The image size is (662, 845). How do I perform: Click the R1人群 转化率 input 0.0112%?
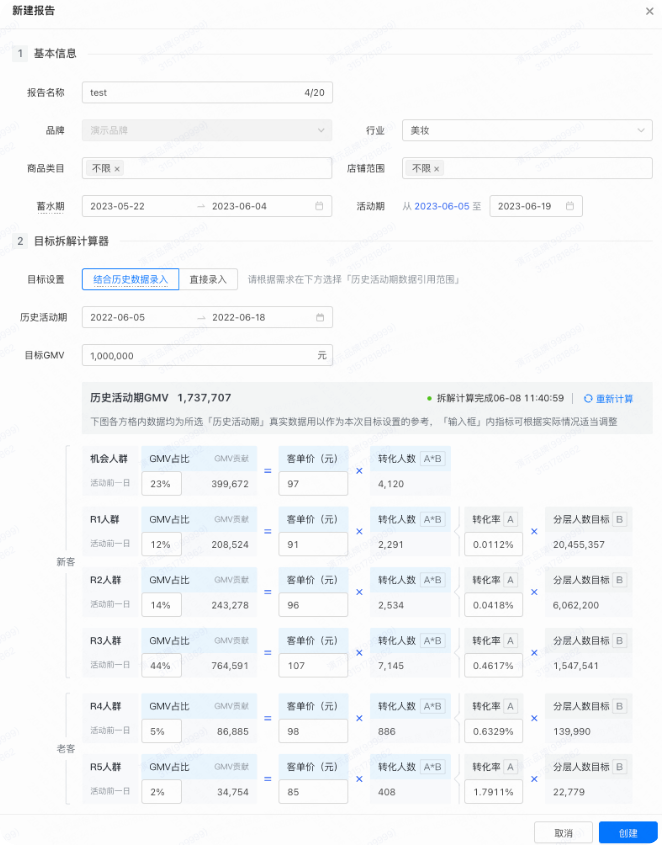pos(493,544)
